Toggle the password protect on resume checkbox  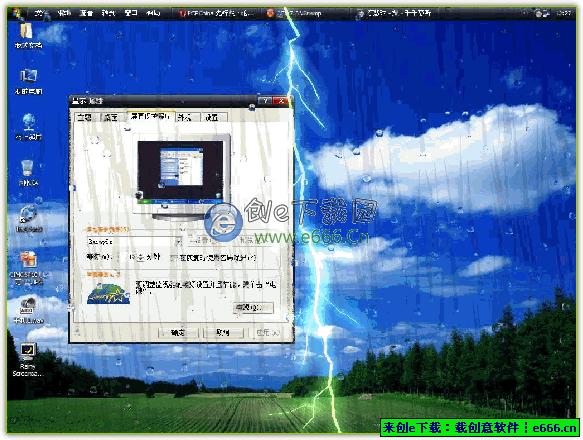174,258
